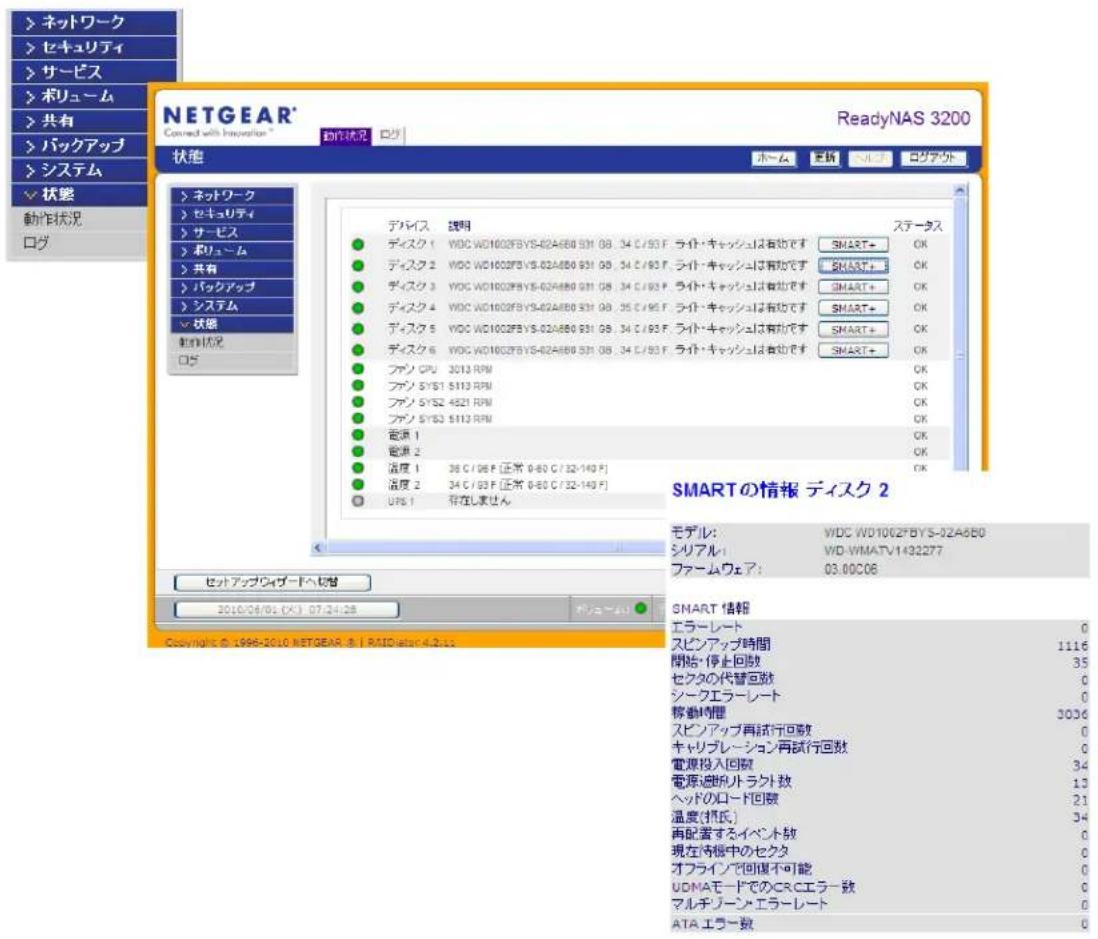
Task: Expand ボリューム in the enlarged side menu
Action: click(81, 96)
